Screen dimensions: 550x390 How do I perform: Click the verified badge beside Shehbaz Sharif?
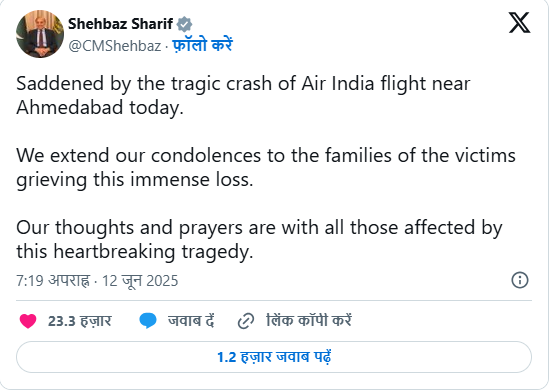tap(184, 24)
